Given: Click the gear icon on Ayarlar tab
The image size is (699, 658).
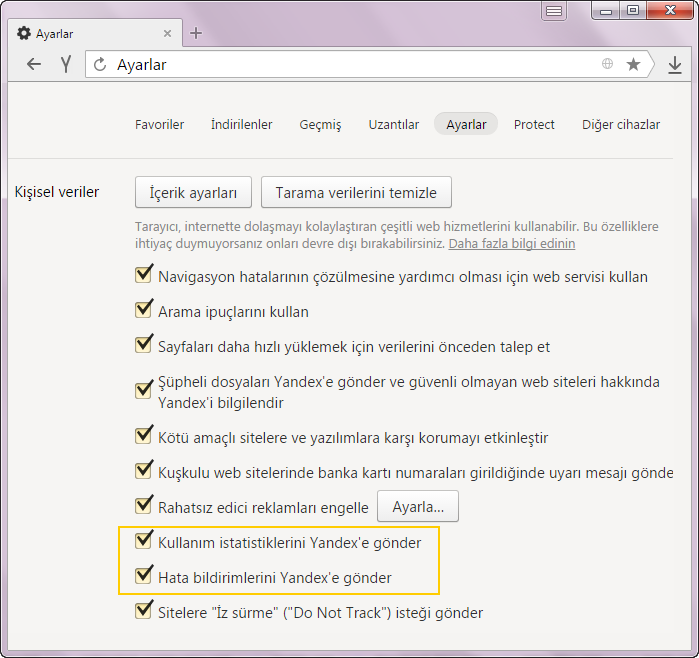Looking at the screenshot, I should tap(24, 33).
